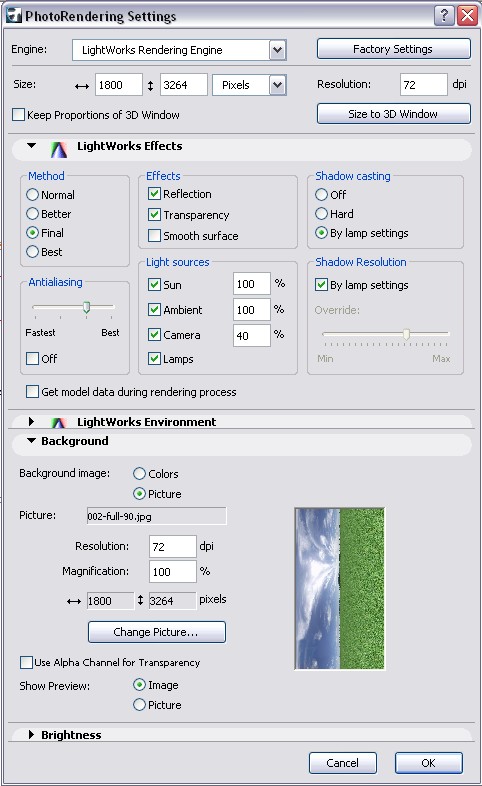Choose Hard shadow casting option

pos(321,214)
